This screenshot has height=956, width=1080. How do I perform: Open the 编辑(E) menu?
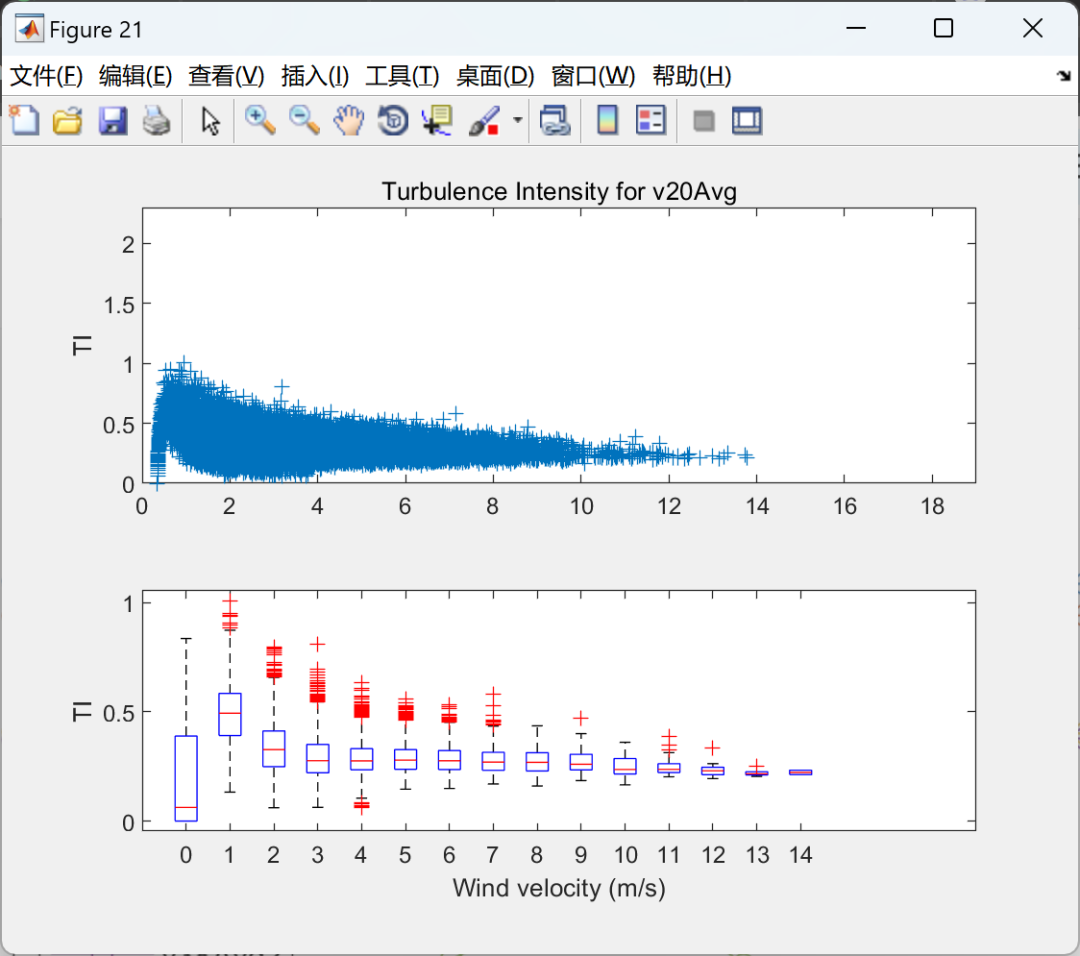[x=136, y=76]
